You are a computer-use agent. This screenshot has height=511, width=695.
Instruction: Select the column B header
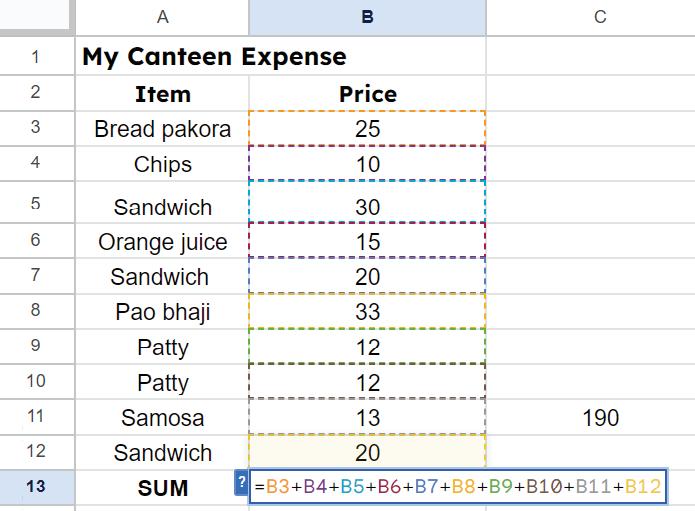coord(367,16)
